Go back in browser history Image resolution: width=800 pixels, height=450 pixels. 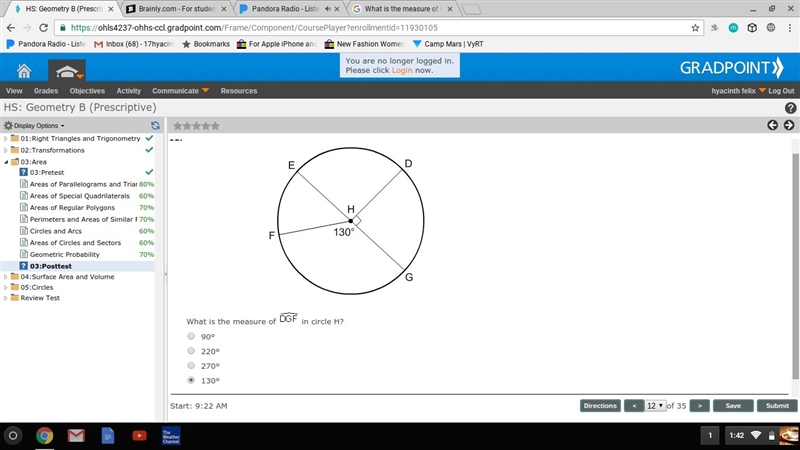pos(11,28)
